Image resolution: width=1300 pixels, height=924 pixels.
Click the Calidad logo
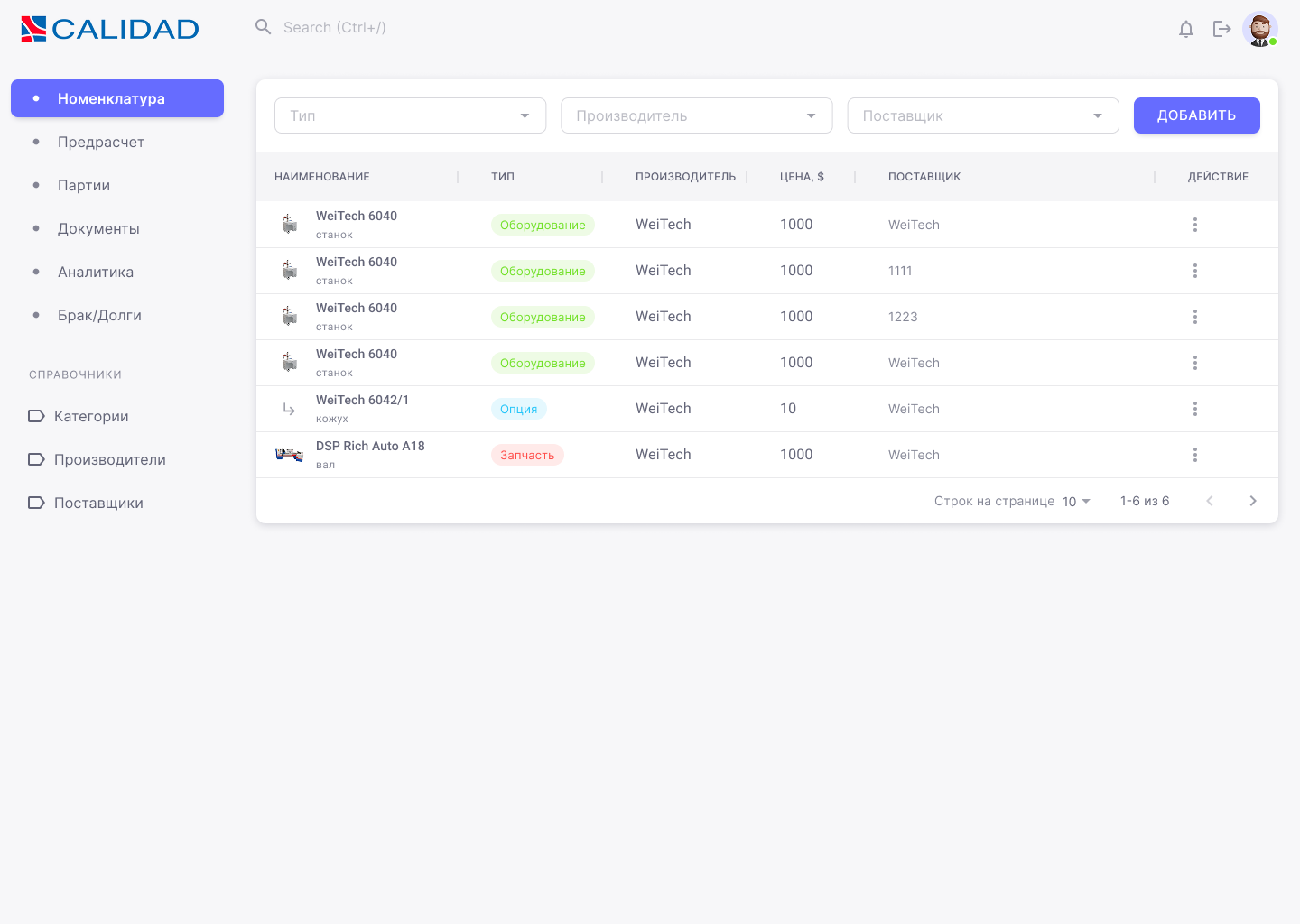[110, 29]
